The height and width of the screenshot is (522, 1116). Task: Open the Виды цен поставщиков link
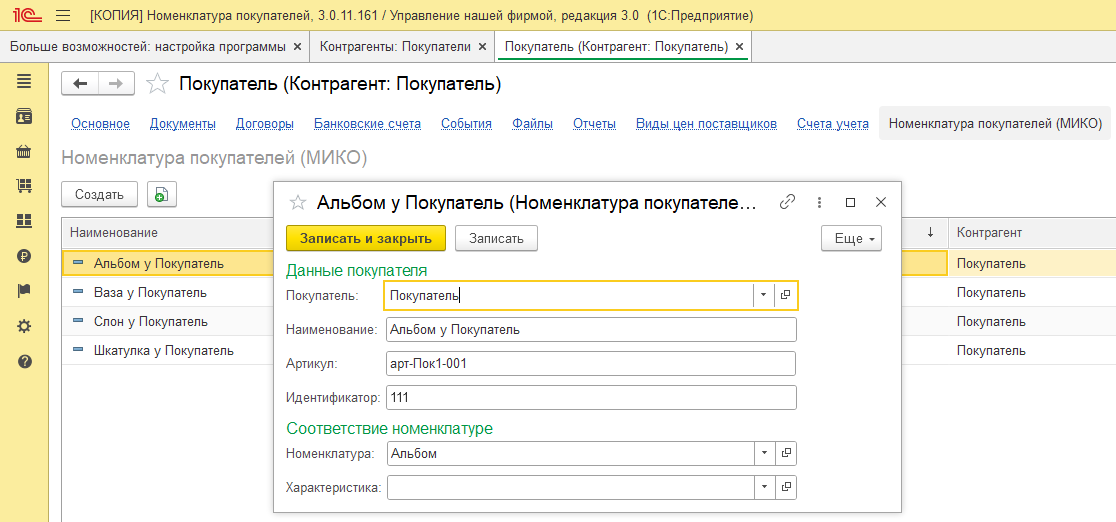706,124
